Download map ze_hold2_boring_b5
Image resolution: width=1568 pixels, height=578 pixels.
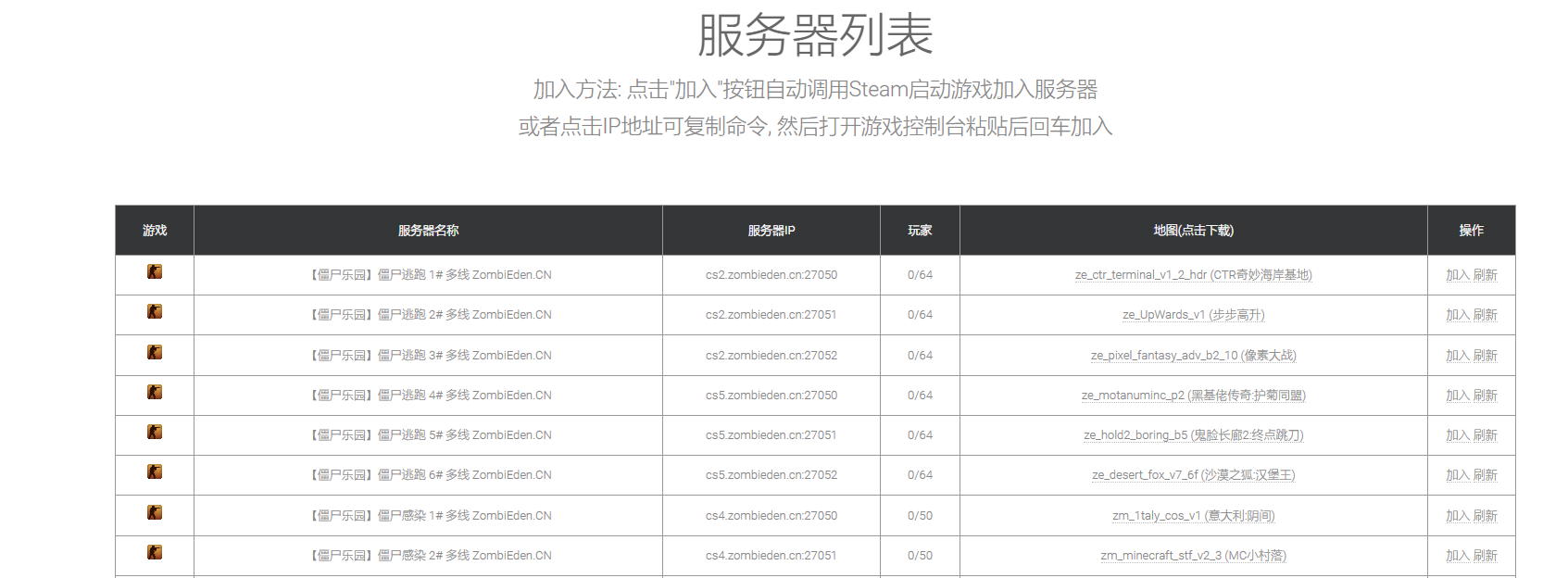click(1193, 435)
